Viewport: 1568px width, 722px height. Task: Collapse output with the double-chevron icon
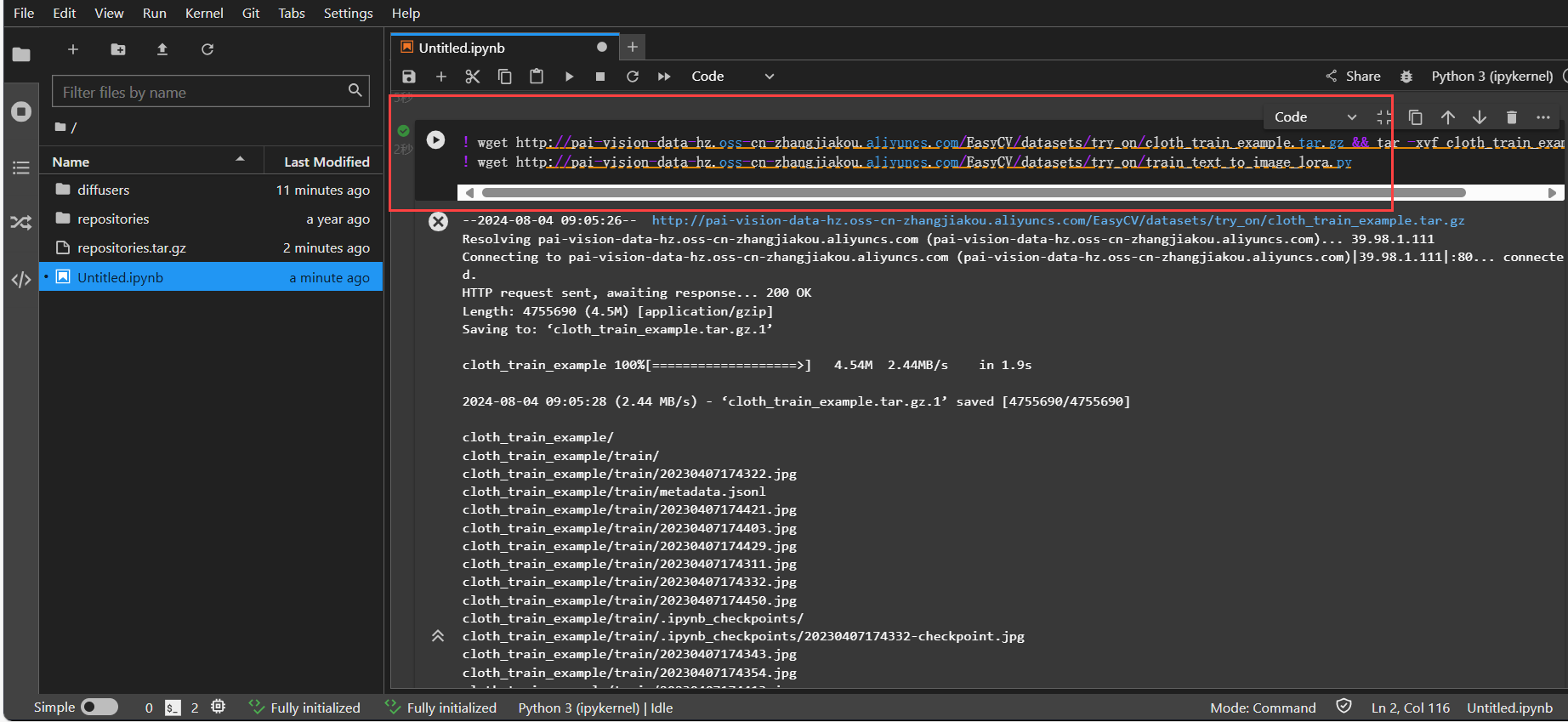(x=438, y=636)
